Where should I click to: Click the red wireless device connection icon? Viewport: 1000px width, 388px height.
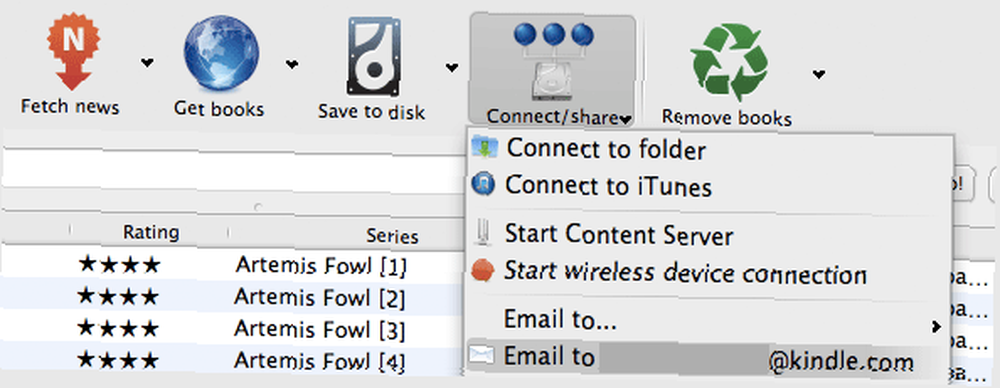(483, 271)
